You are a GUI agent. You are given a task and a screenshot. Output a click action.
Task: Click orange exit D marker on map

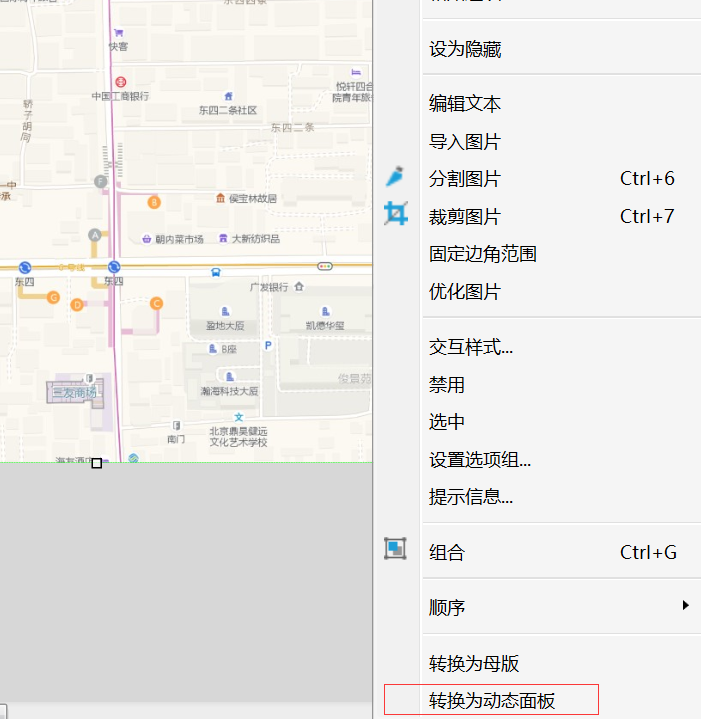[x=77, y=305]
